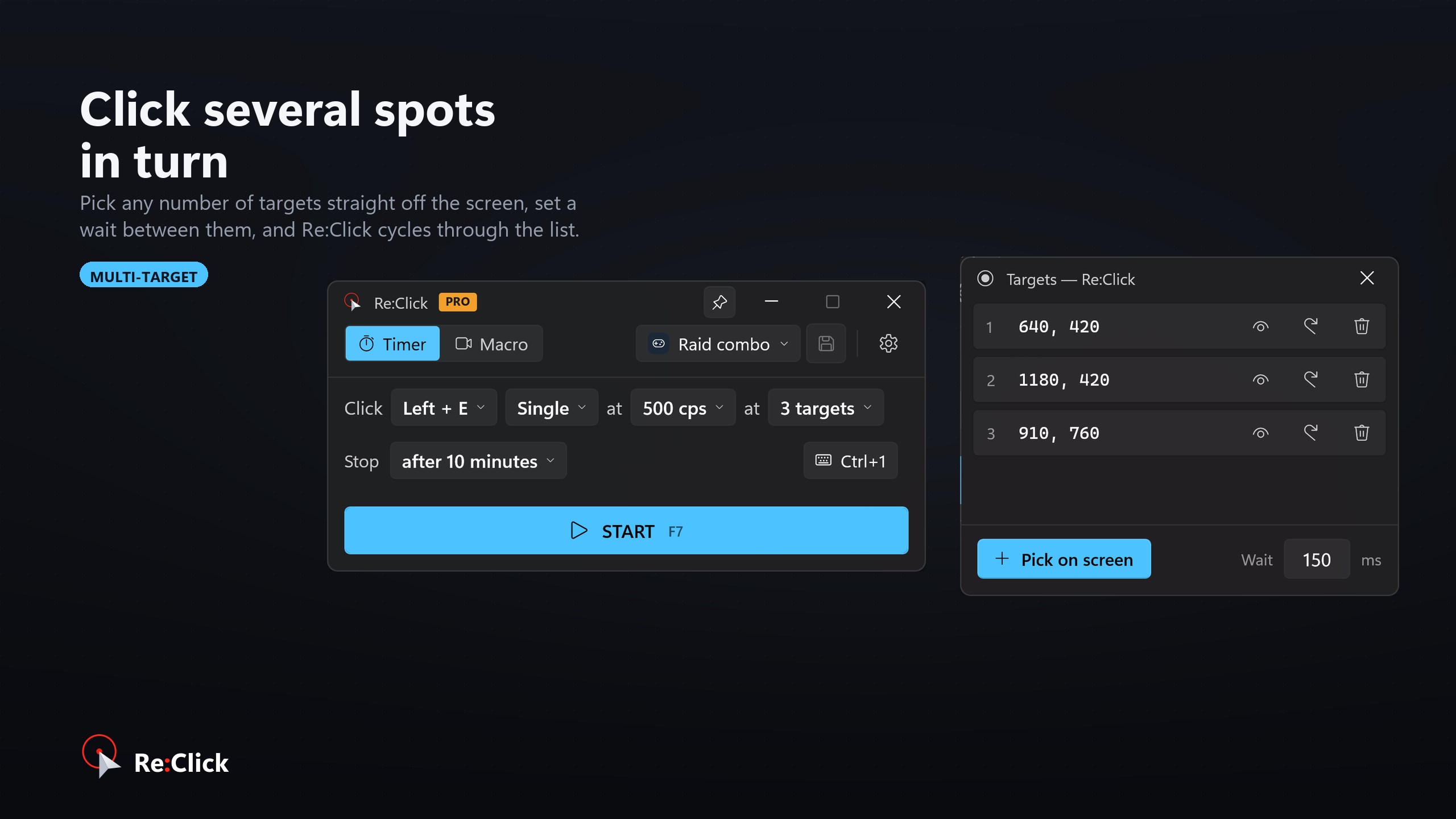
Task: Open the Raid combo profile dropdown
Action: coord(718,344)
